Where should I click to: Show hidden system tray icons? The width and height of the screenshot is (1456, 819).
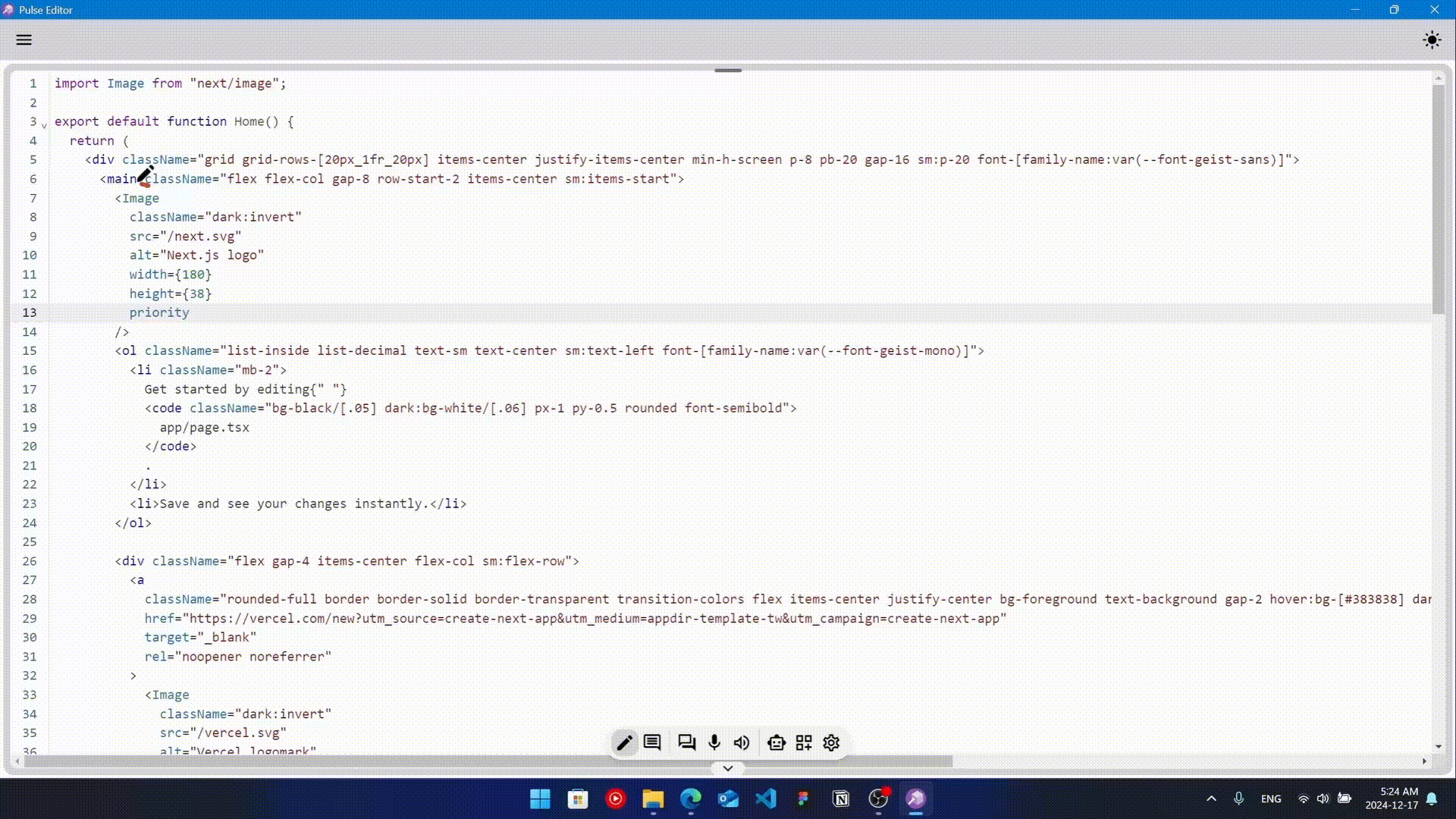pyautogui.click(x=1211, y=799)
